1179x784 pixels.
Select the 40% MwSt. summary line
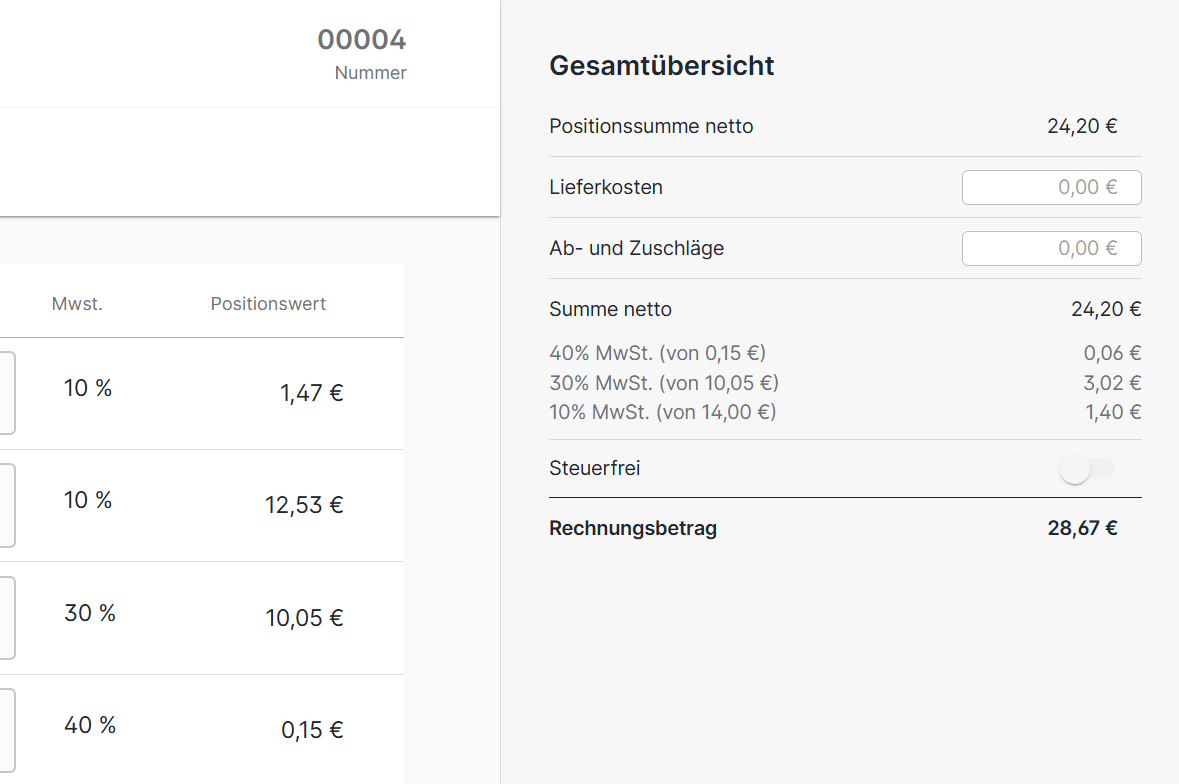click(657, 353)
